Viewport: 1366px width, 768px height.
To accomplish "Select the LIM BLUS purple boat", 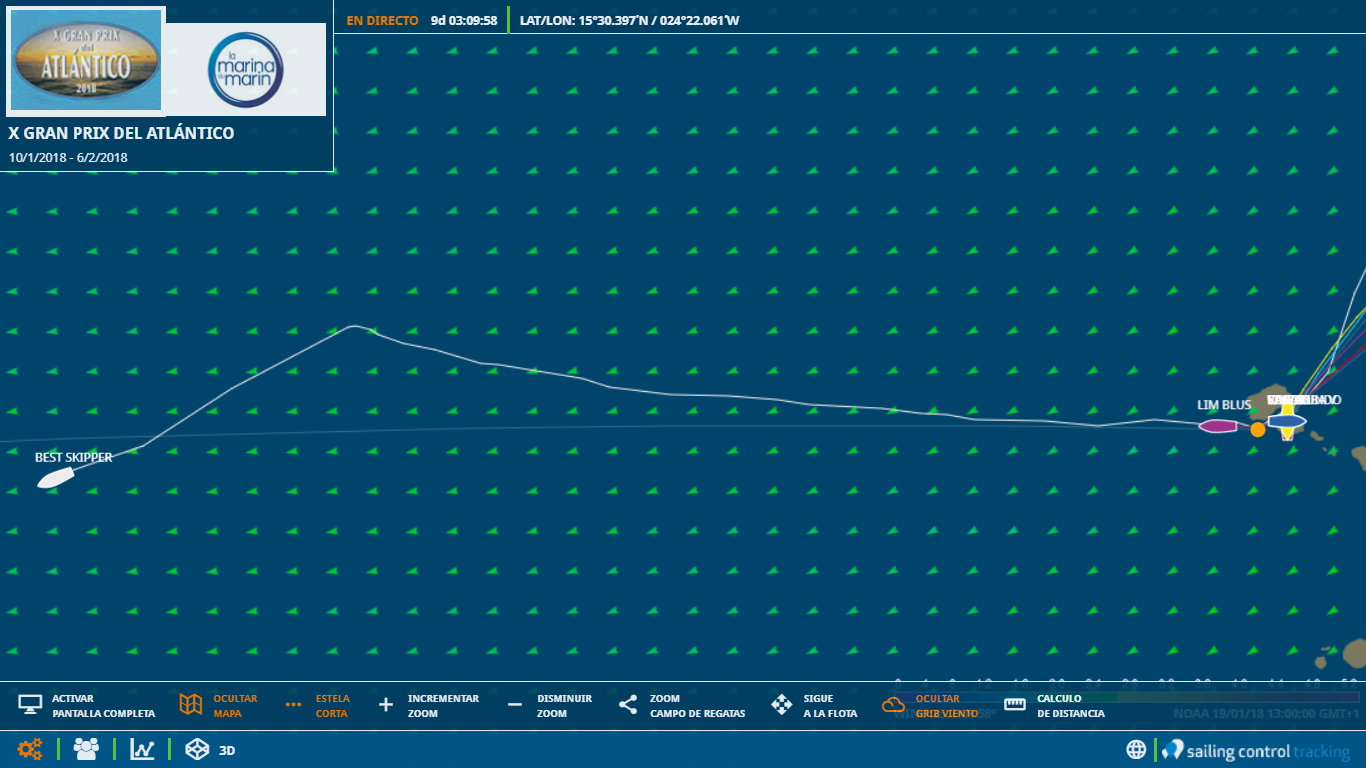I will point(1219,426).
